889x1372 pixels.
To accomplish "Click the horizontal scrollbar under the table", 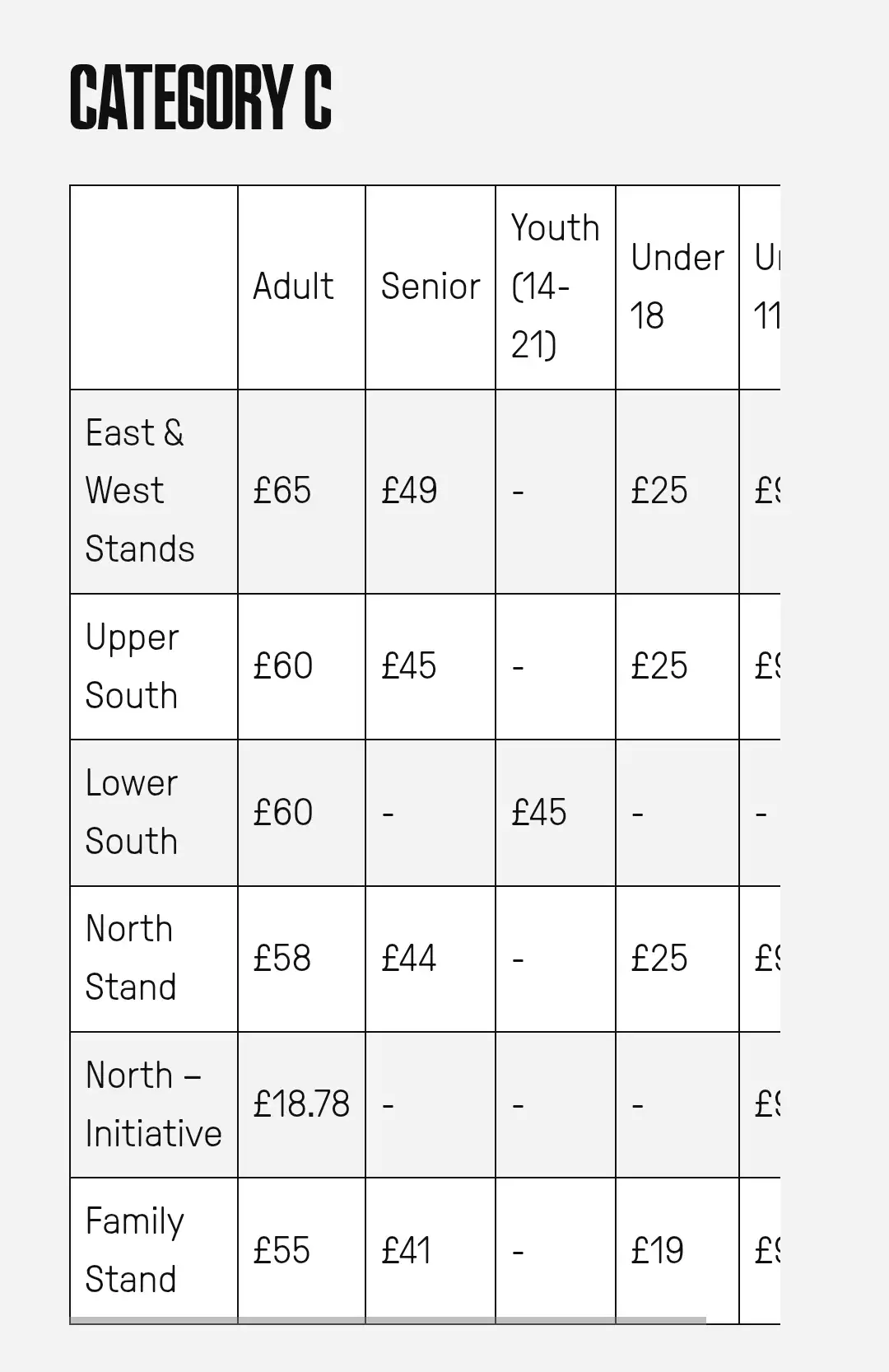I will tap(388, 1320).
